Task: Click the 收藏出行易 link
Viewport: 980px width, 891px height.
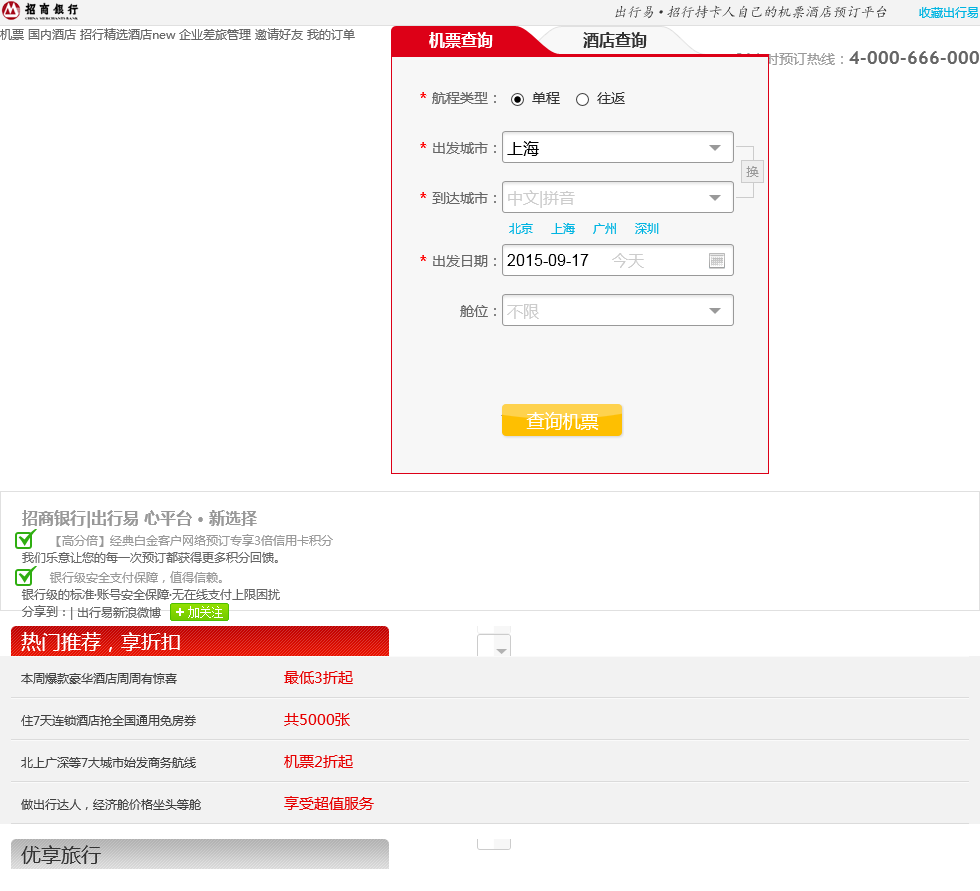Action: click(x=949, y=12)
